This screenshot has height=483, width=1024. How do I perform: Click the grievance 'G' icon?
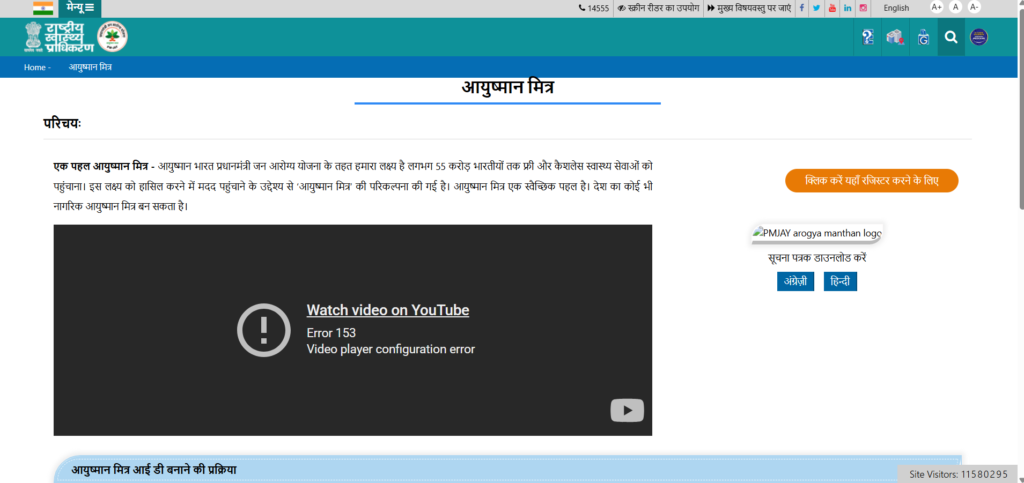pos(923,37)
